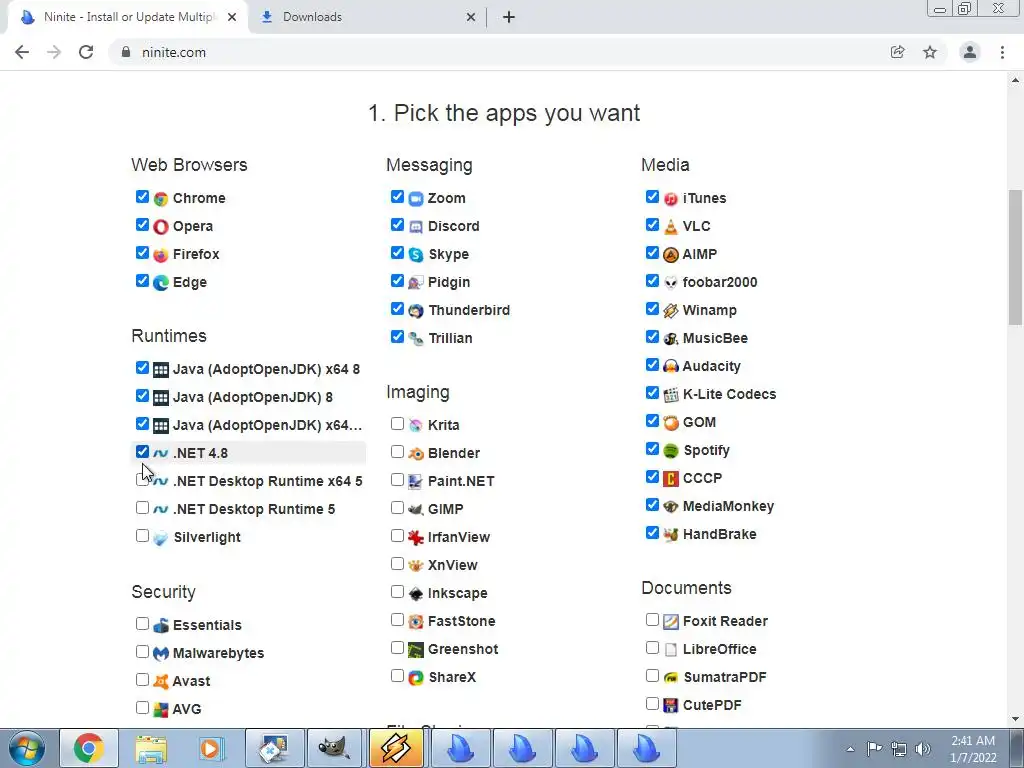Click the iTunes app icon
Viewport: 1024px width, 768px height.
pyautogui.click(x=671, y=199)
